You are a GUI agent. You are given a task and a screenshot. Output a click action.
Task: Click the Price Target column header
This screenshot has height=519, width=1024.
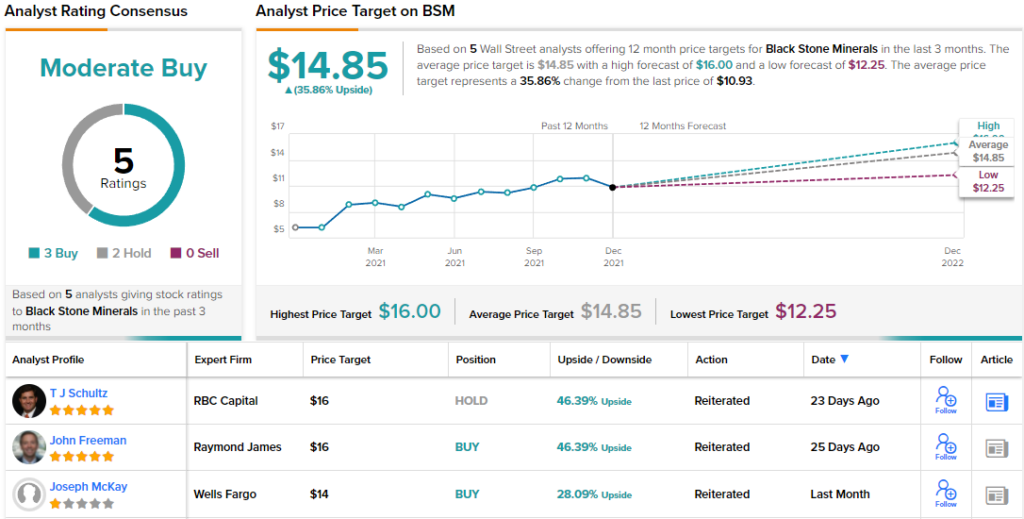click(x=340, y=359)
